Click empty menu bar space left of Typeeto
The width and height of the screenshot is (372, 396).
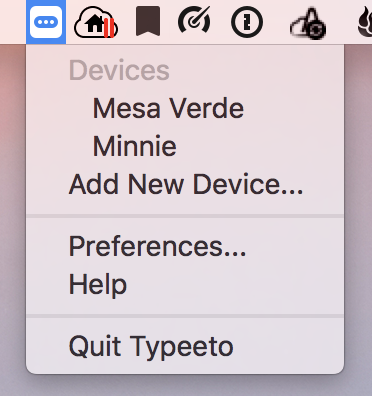click(x=13, y=22)
